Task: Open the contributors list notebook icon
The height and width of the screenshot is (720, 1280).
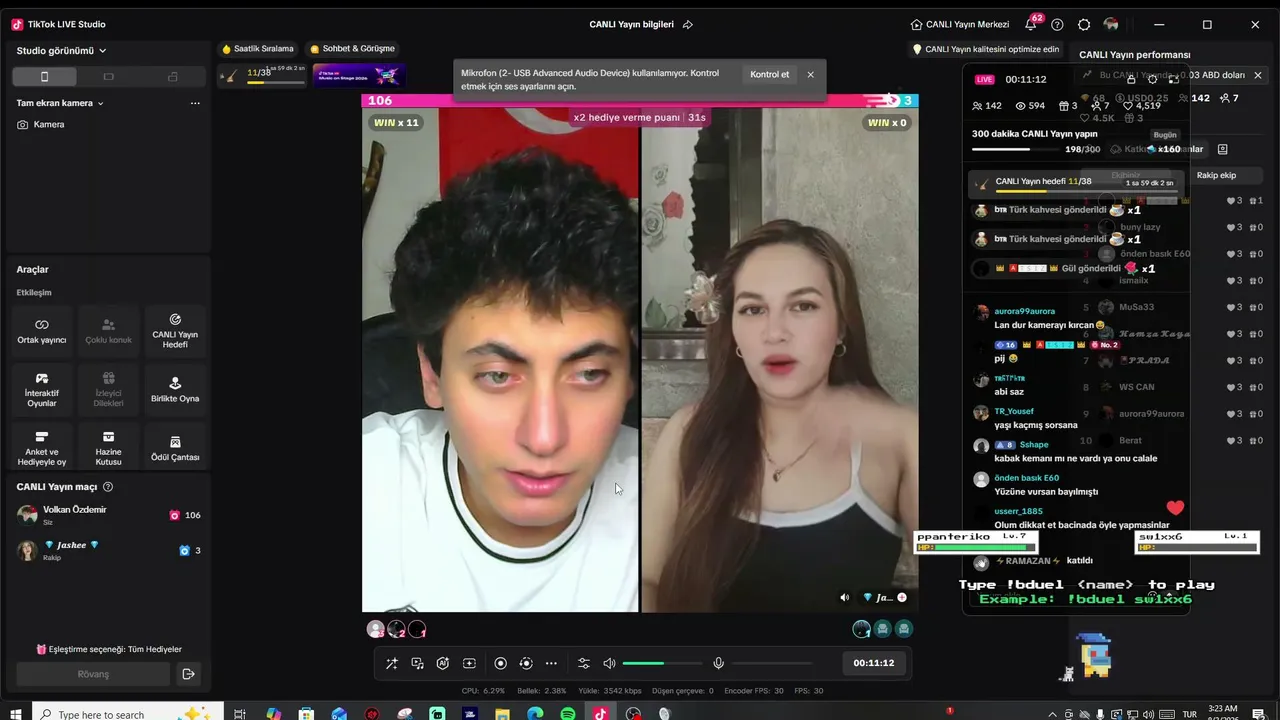Action: 1222,149
